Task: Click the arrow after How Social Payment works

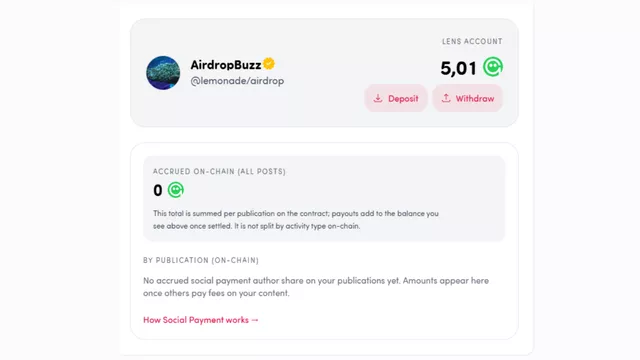Action: tap(255, 320)
